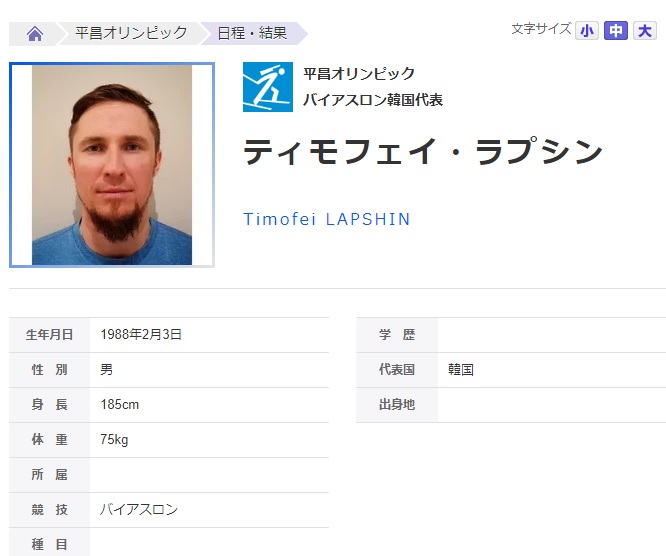The height and width of the screenshot is (556, 666).
Task: Click the ティモフェイ・ラプシン heading
Action: (423, 152)
